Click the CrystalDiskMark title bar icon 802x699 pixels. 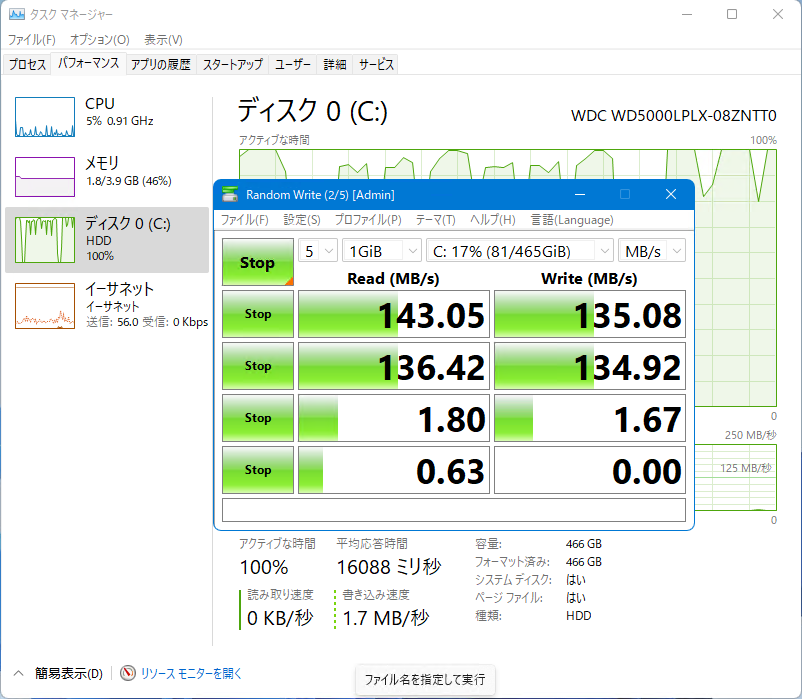click(230, 194)
